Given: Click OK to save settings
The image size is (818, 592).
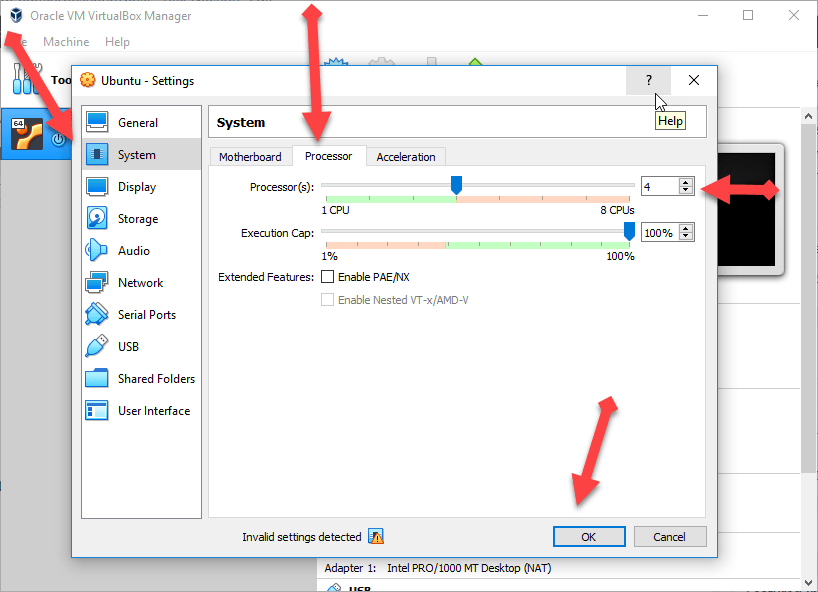Looking at the screenshot, I should tap(588, 537).
